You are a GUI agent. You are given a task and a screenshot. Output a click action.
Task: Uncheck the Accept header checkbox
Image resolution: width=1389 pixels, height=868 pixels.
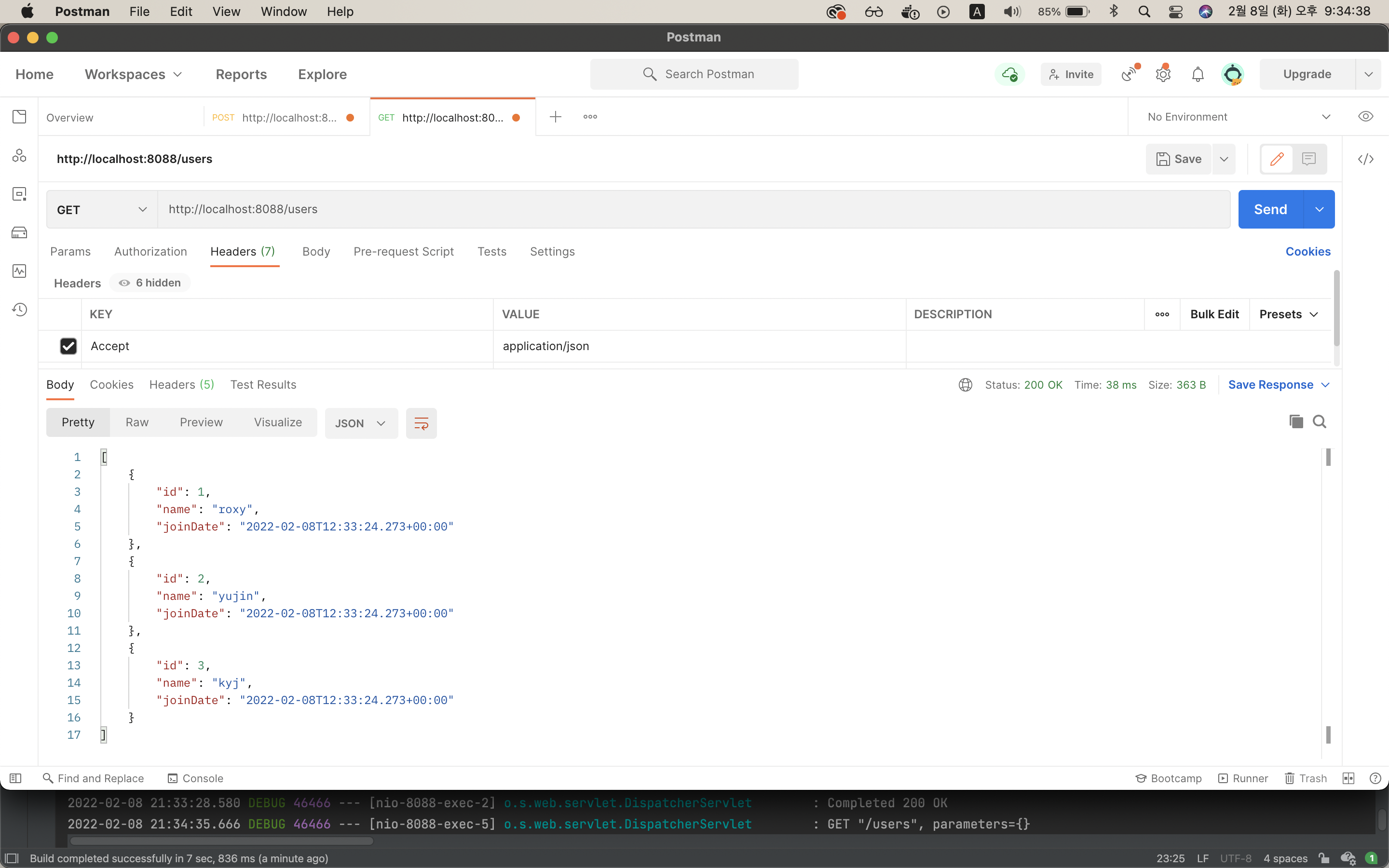(68, 346)
